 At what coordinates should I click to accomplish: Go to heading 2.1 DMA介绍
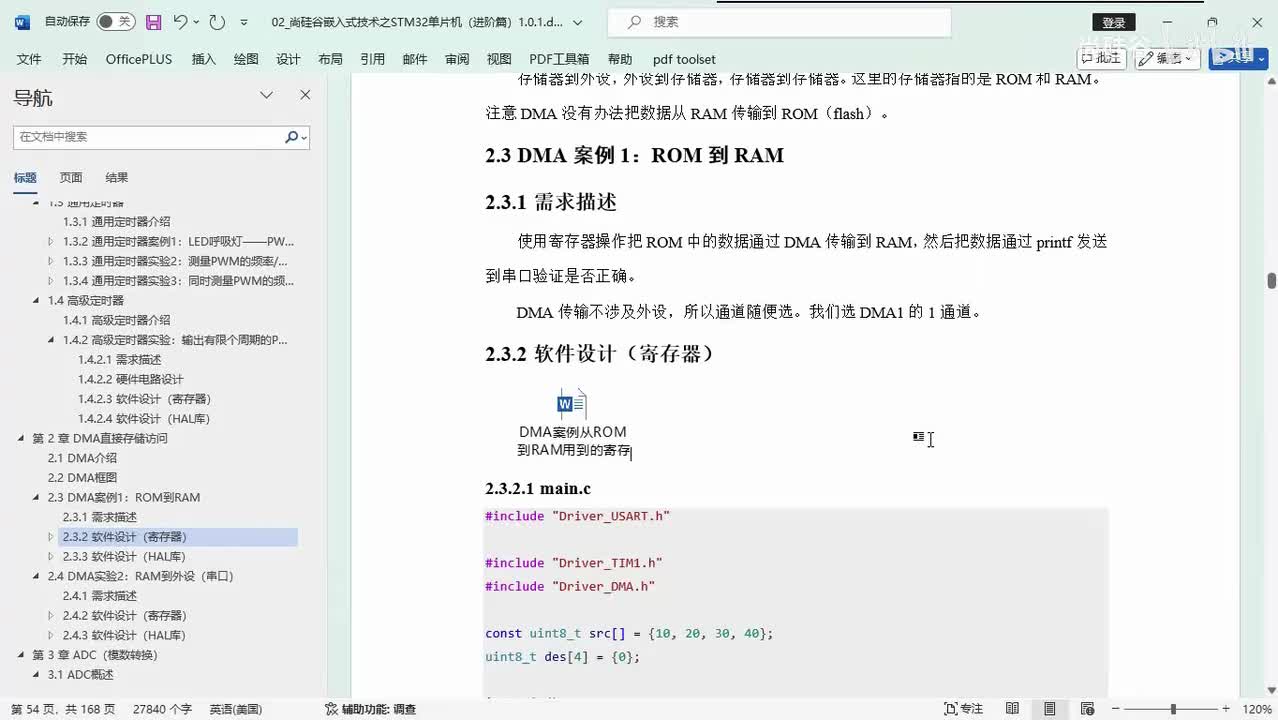point(82,458)
